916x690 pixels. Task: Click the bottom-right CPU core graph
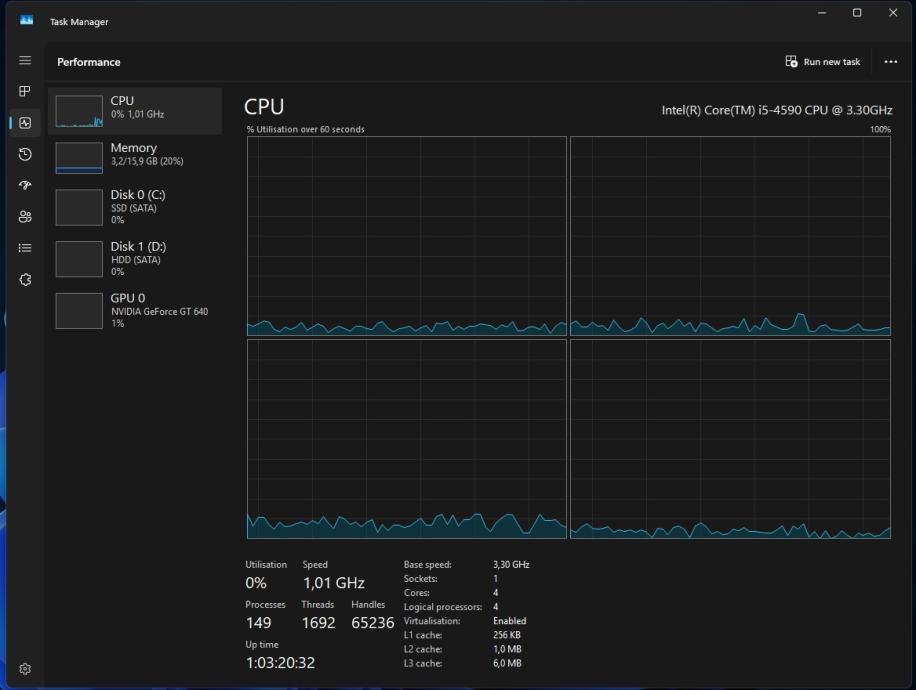[x=730, y=439]
